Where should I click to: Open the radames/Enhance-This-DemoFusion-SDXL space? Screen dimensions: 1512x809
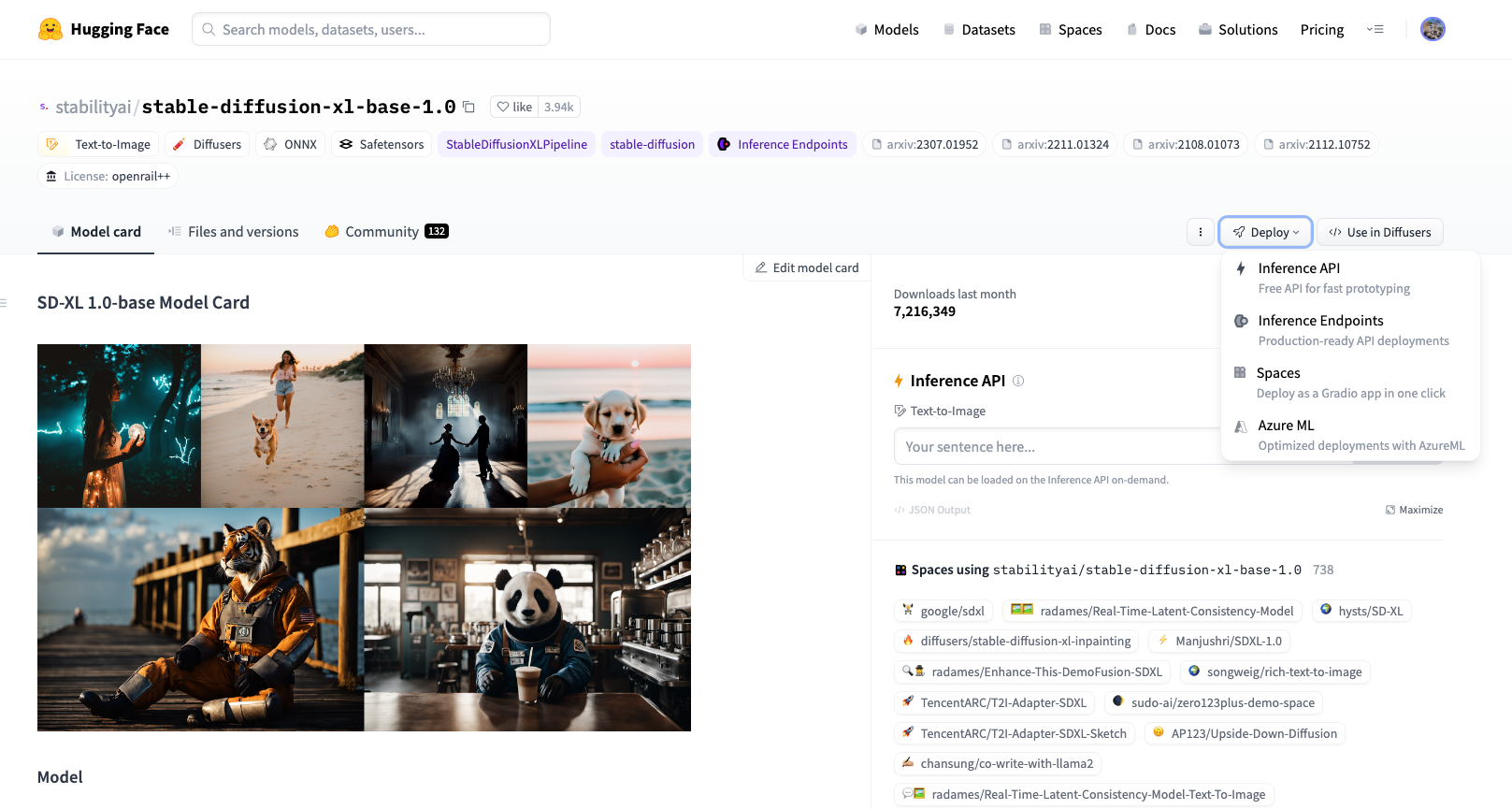[1031, 672]
